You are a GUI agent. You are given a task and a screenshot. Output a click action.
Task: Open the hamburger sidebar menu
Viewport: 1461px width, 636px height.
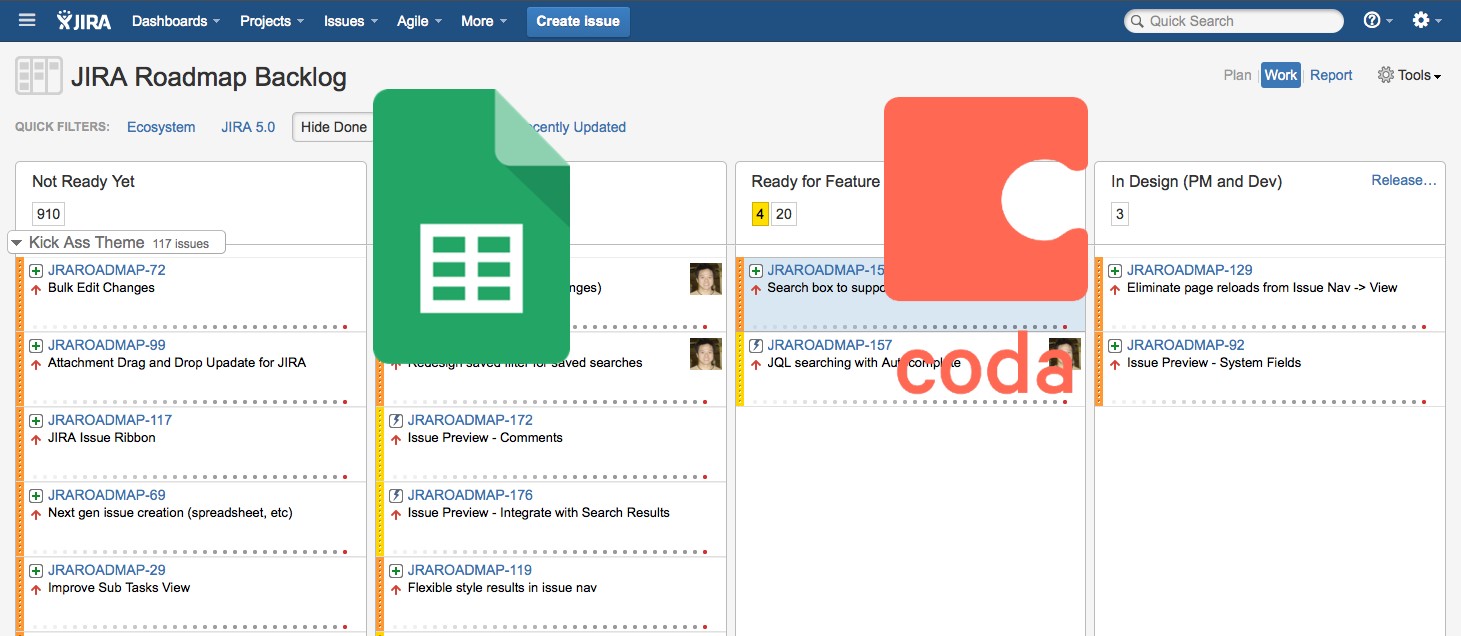pos(27,20)
